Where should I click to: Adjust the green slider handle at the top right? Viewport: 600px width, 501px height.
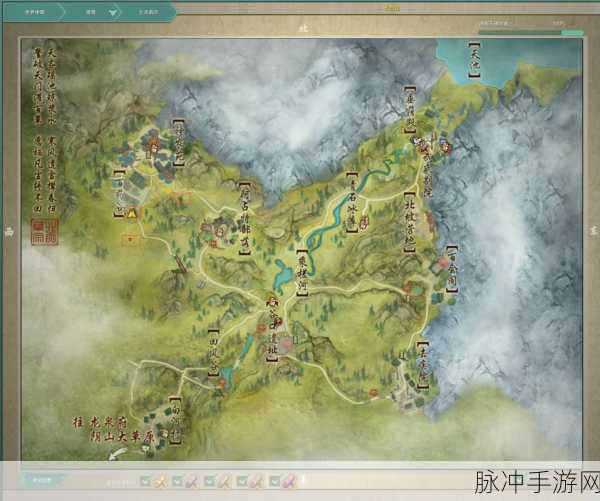click(x=572, y=33)
